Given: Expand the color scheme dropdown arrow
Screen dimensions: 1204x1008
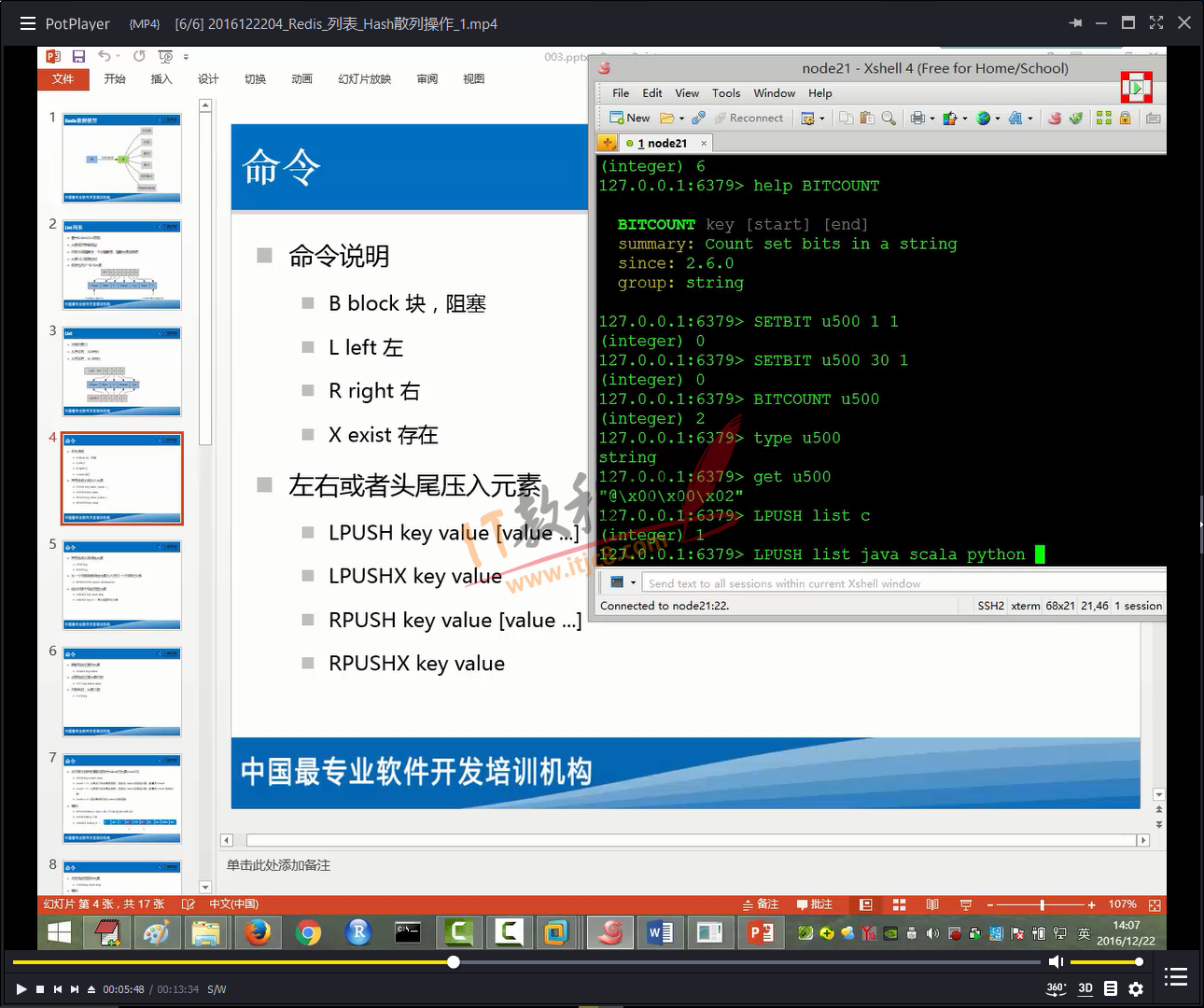Looking at the screenshot, I should coord(964,119).
